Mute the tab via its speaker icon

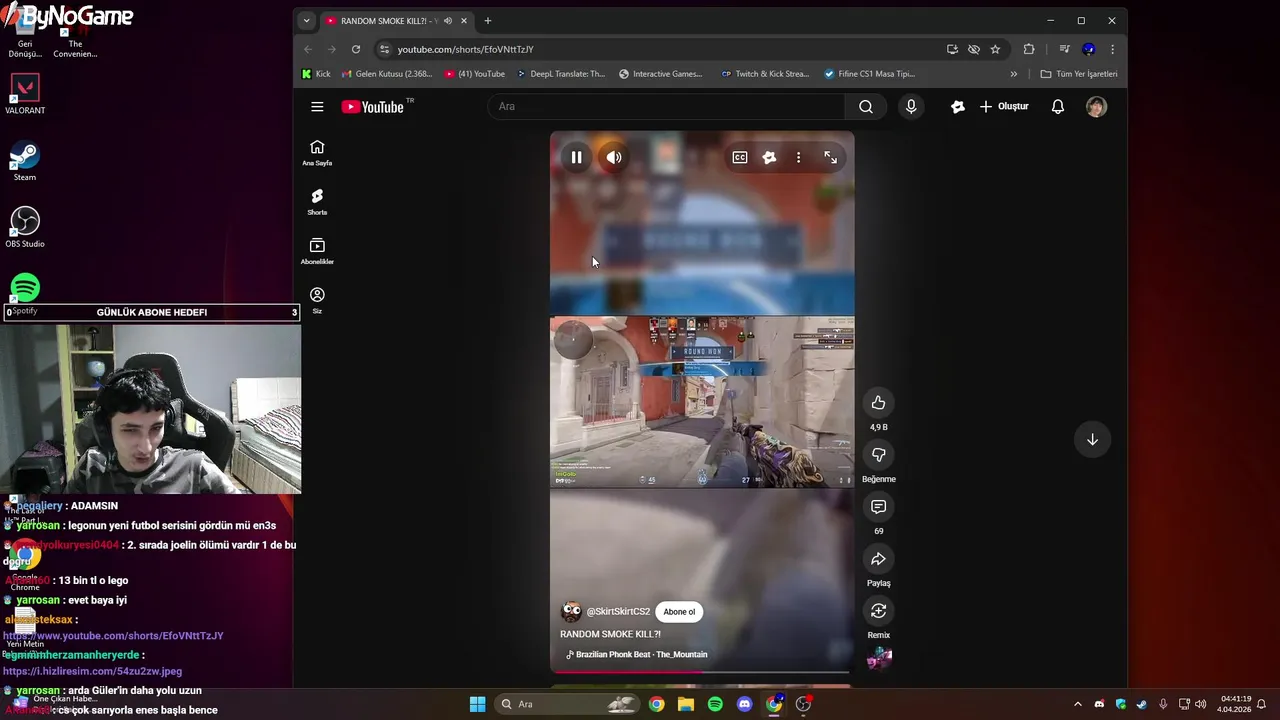(x=448, y=21)
